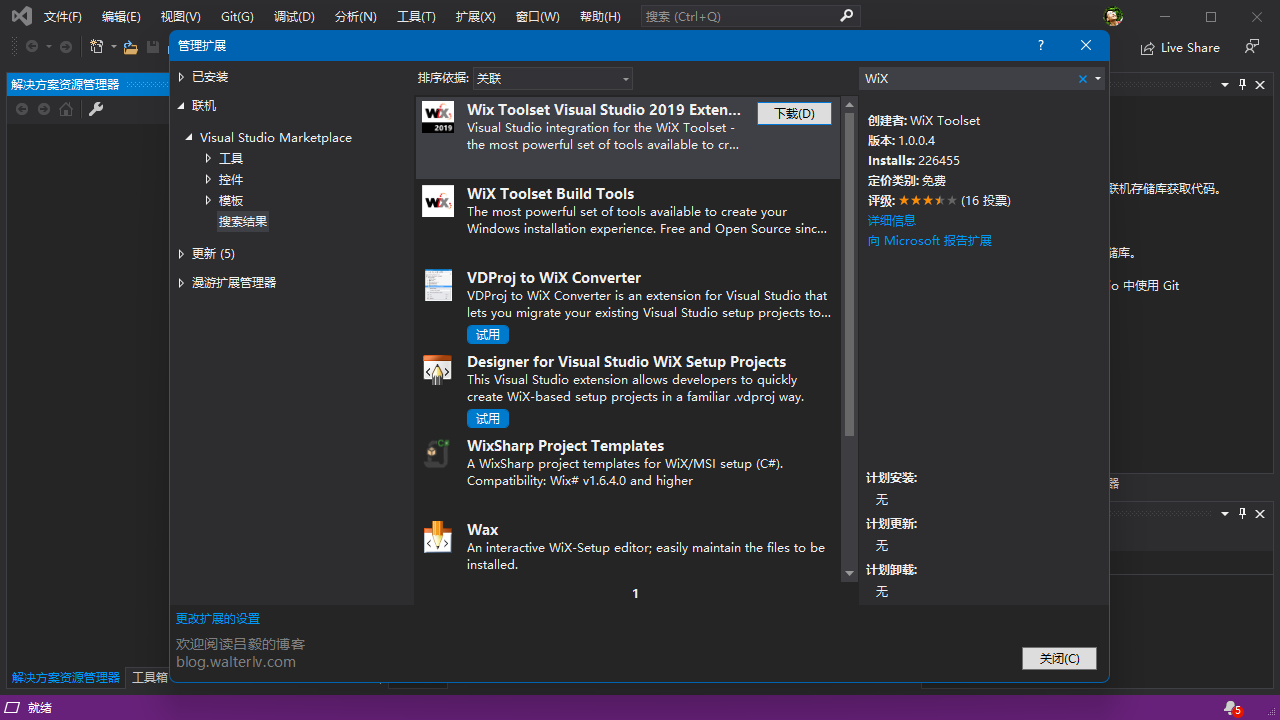
Task: Click the send feedback icon
Action: coord(1251,47)
